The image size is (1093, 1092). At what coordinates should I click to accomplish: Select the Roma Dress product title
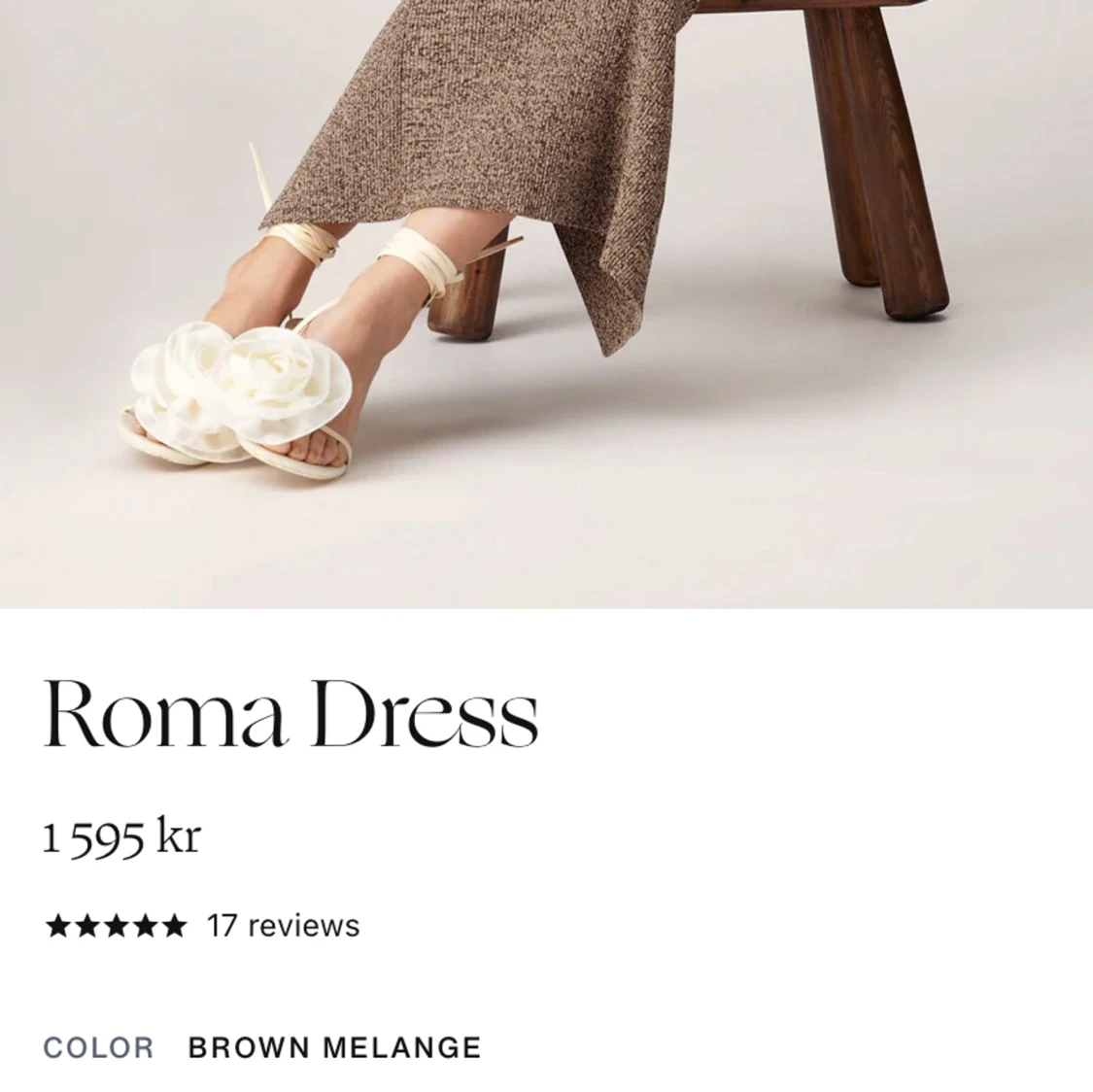point(290,713)
